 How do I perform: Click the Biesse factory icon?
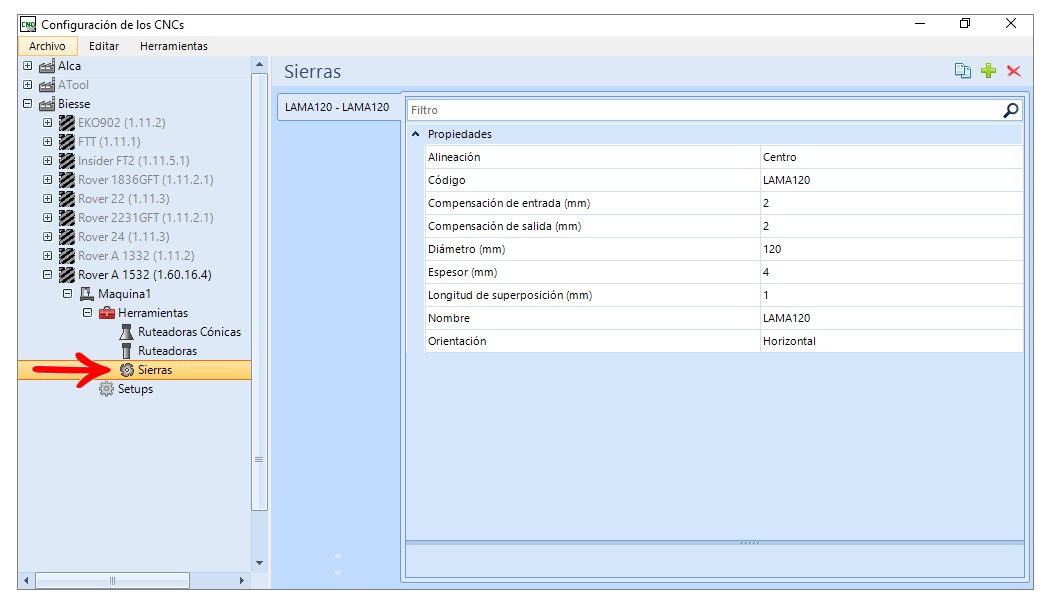47,104
